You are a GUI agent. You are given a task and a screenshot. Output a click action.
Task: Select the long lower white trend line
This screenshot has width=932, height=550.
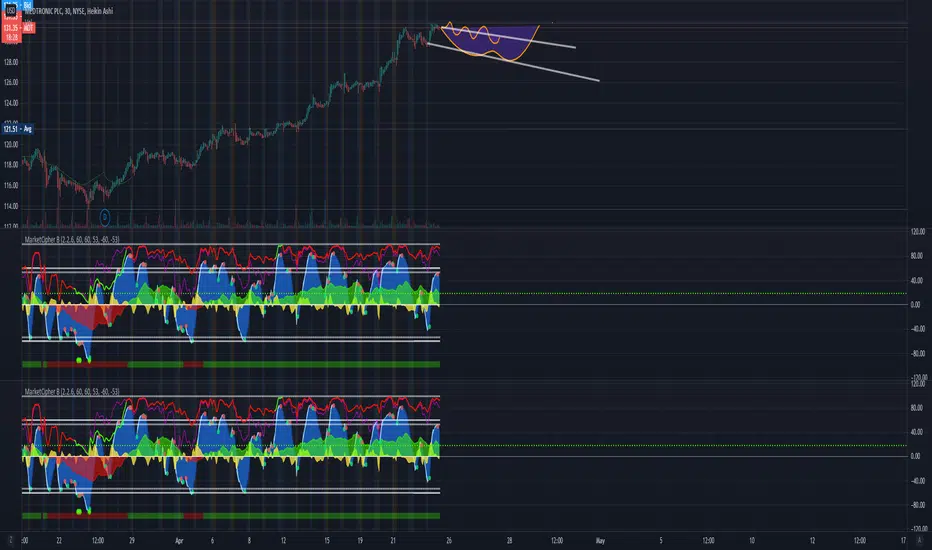(513, 62)
